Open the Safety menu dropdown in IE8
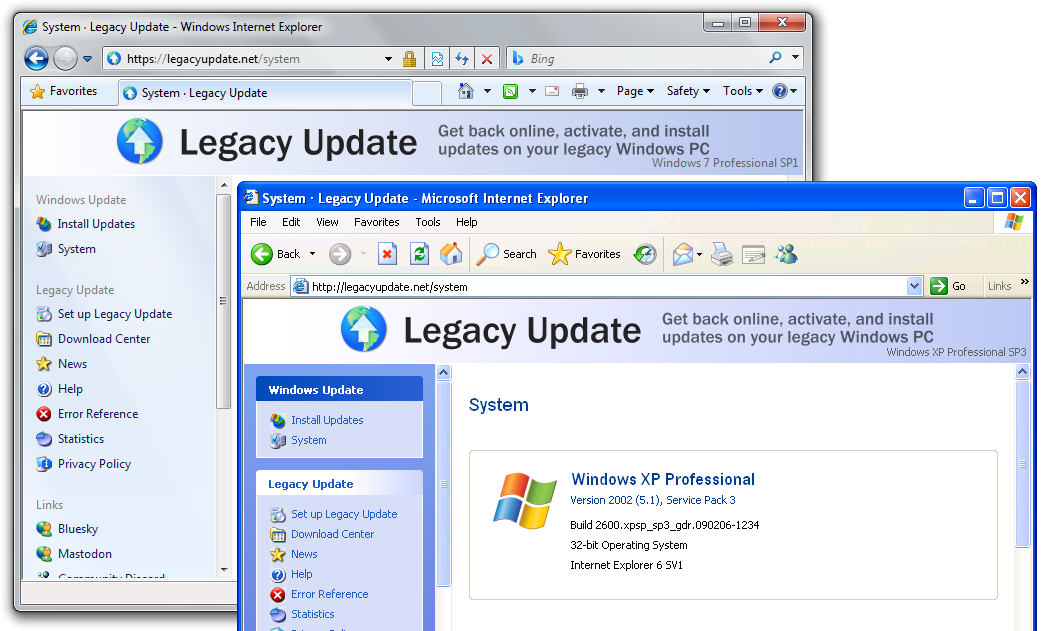The height and width of the screenshot is (631, 1050). tap(688, 91)
